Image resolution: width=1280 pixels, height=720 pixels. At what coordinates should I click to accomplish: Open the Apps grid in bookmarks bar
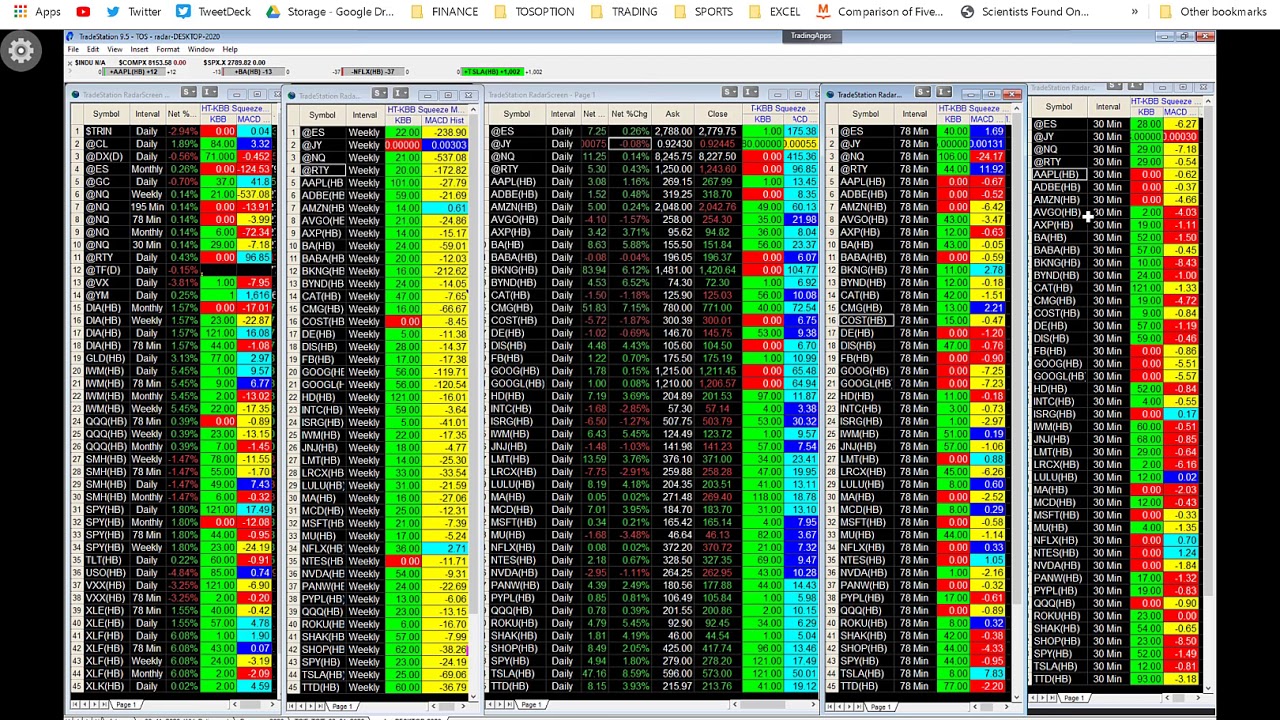point(37,12)
